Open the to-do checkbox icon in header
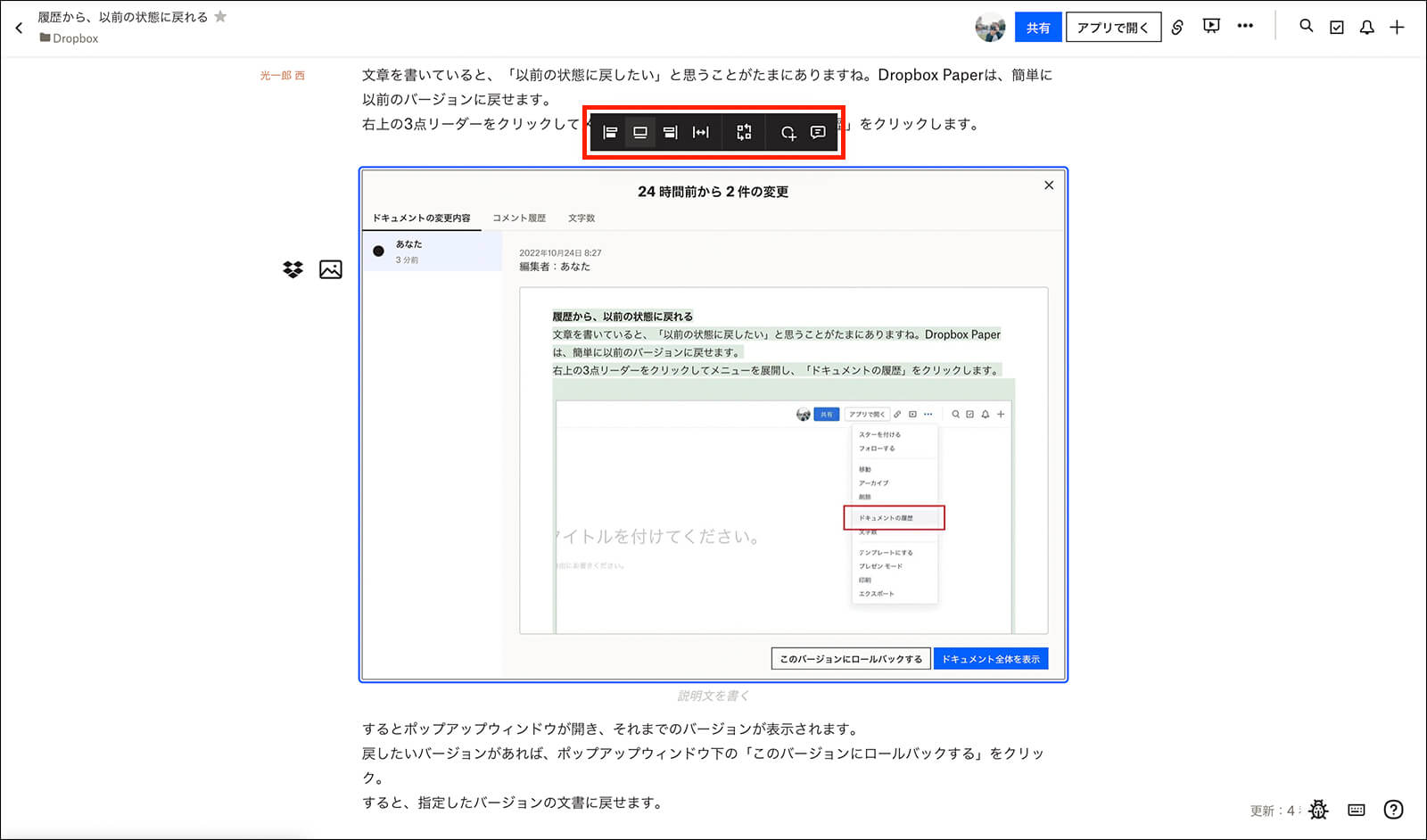The height and width of the screenshot is (840, 1427). point(1337,28)
